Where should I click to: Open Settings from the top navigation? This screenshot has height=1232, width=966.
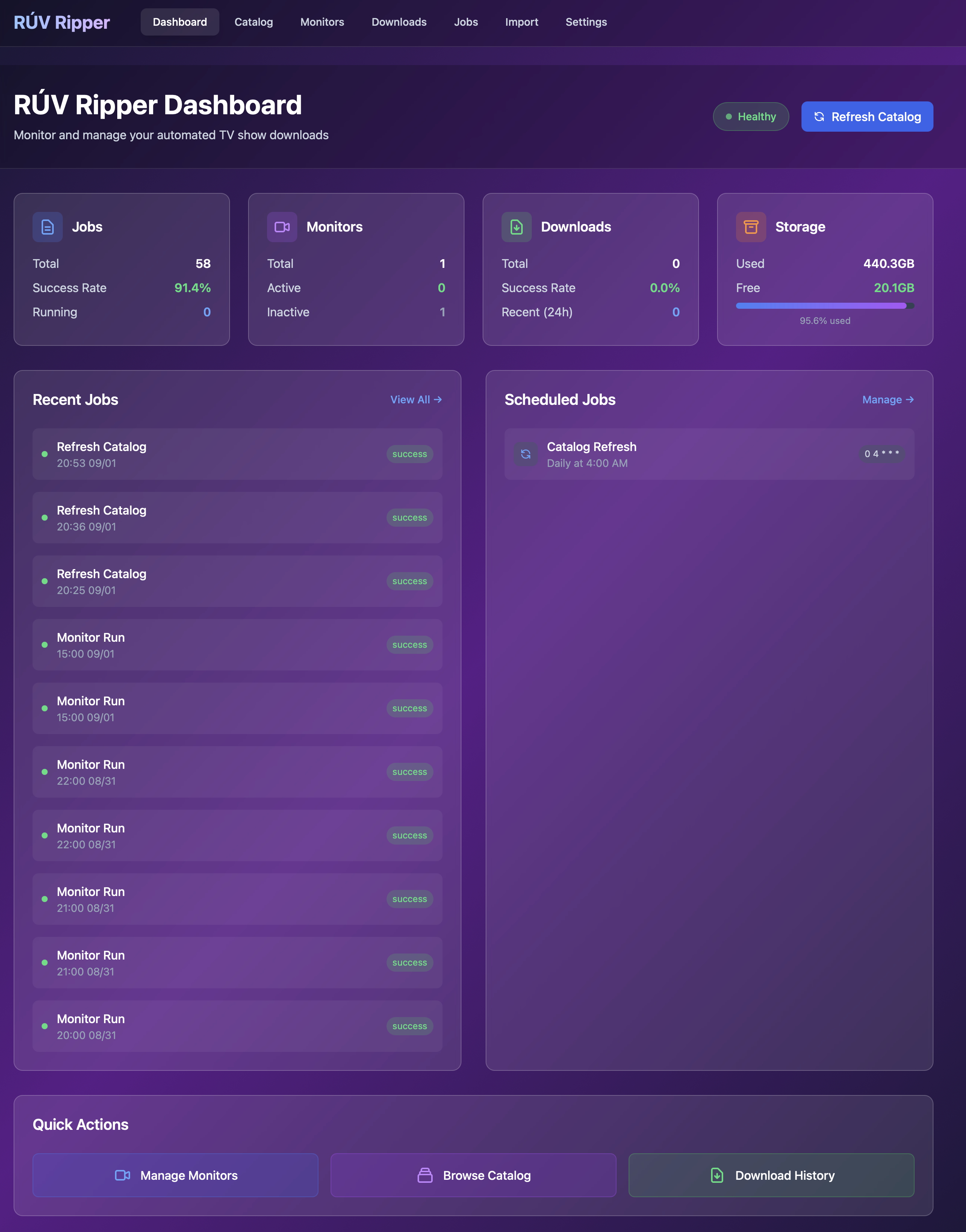click(586, 22)
